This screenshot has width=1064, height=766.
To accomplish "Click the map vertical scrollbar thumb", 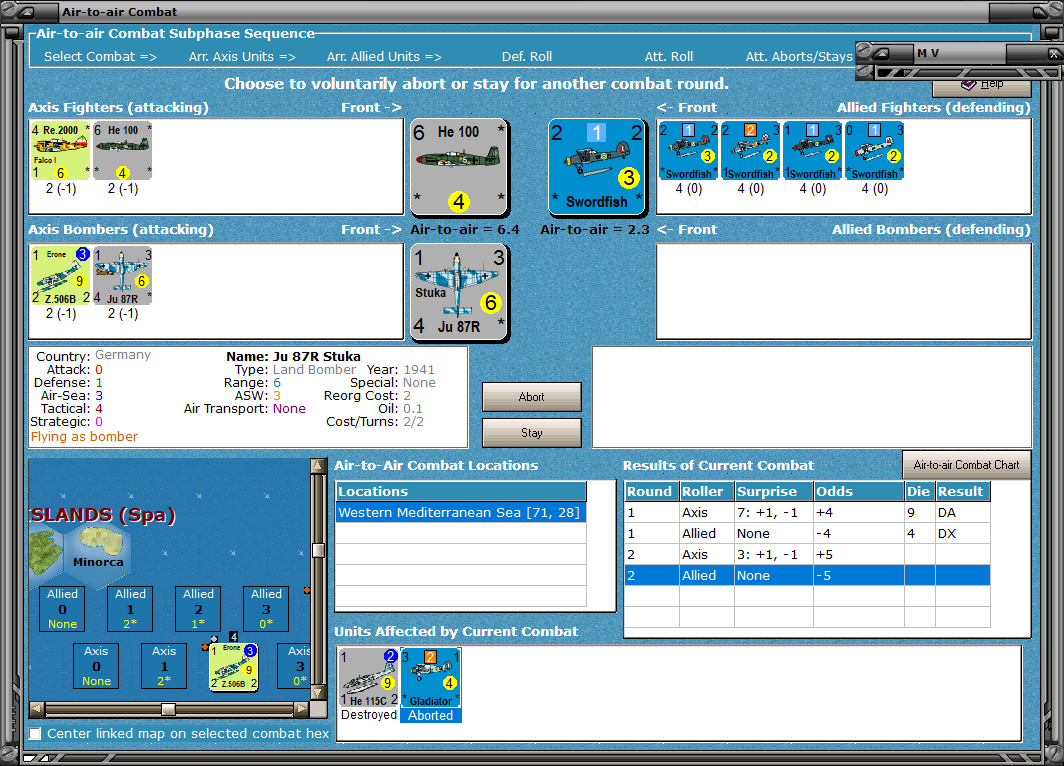I will [x=318, y=550].
